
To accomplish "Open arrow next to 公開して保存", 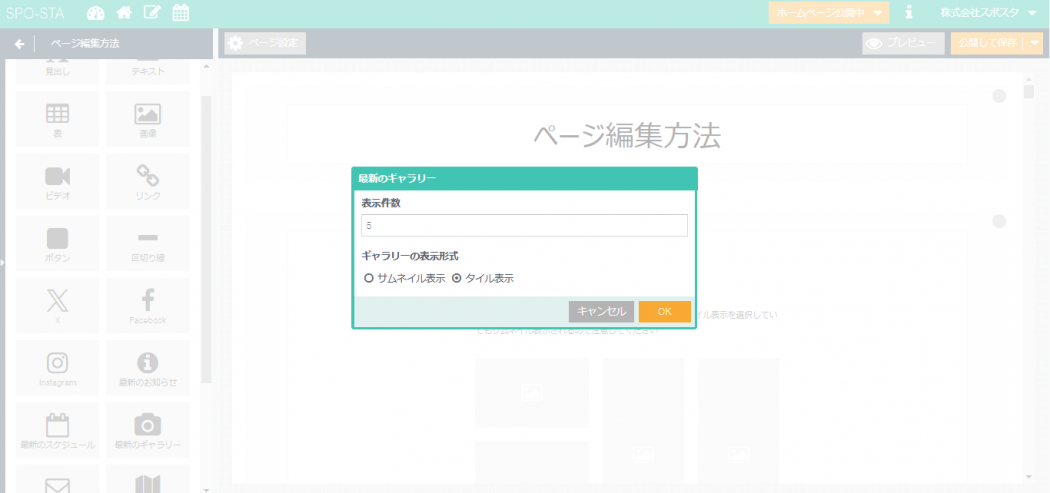I will pyautogui.click(x=1035, y=43).
